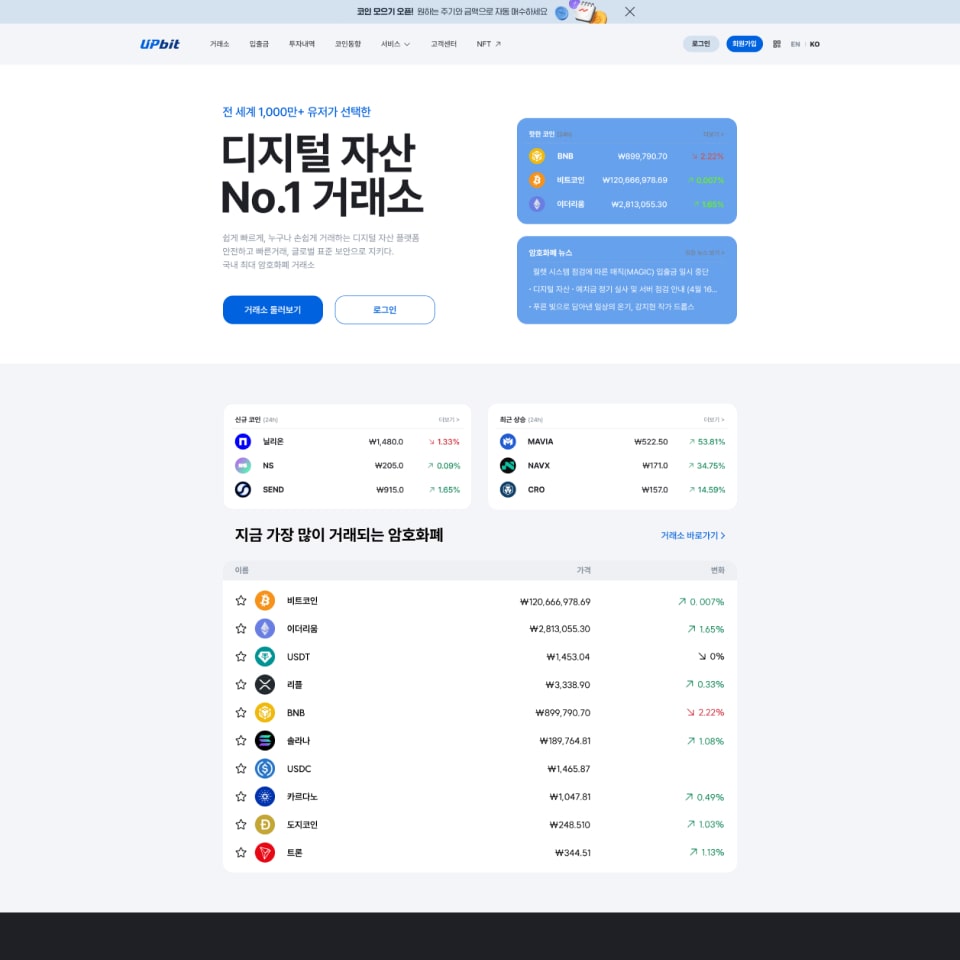Click the Tron icon

(x=265, y=852)
